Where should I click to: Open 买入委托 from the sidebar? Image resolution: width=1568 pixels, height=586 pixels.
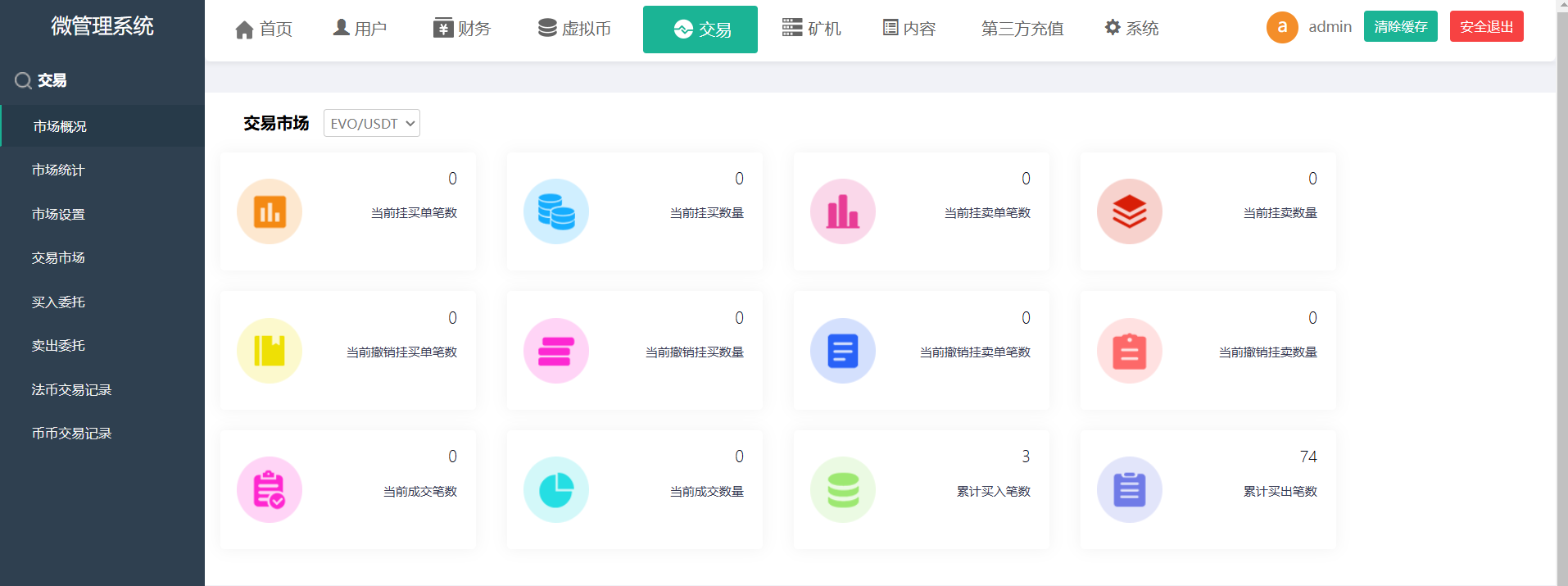(58, 302)
